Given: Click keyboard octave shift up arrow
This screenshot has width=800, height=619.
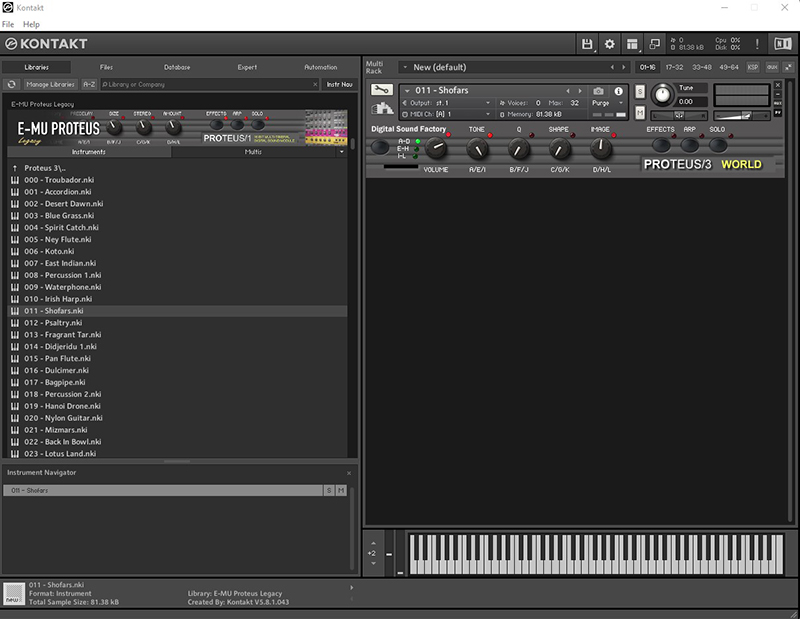Looking at the screenshot, I should (373, 543).
